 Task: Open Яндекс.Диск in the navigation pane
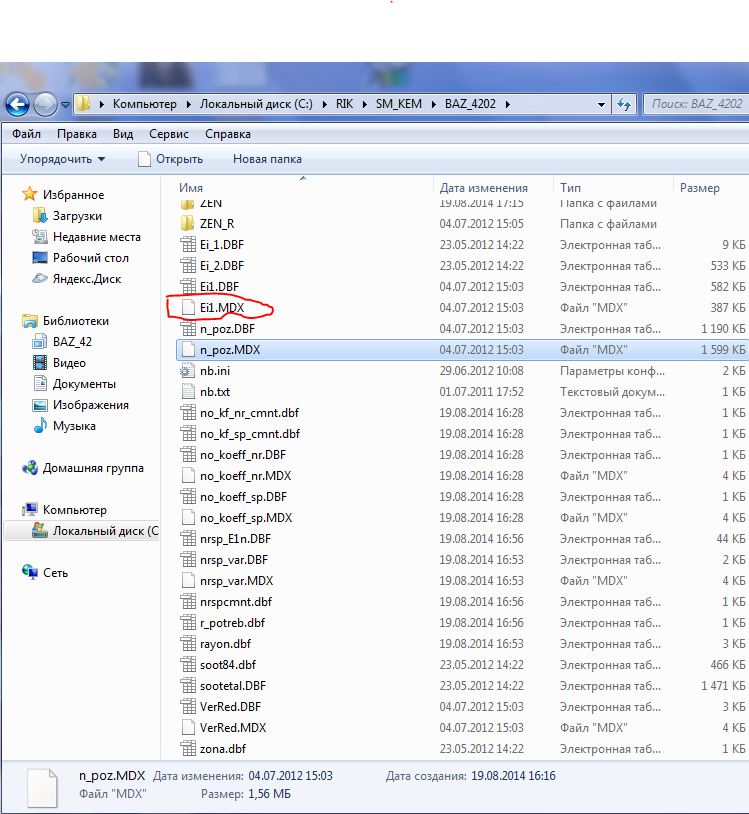(x=87, y=279)
